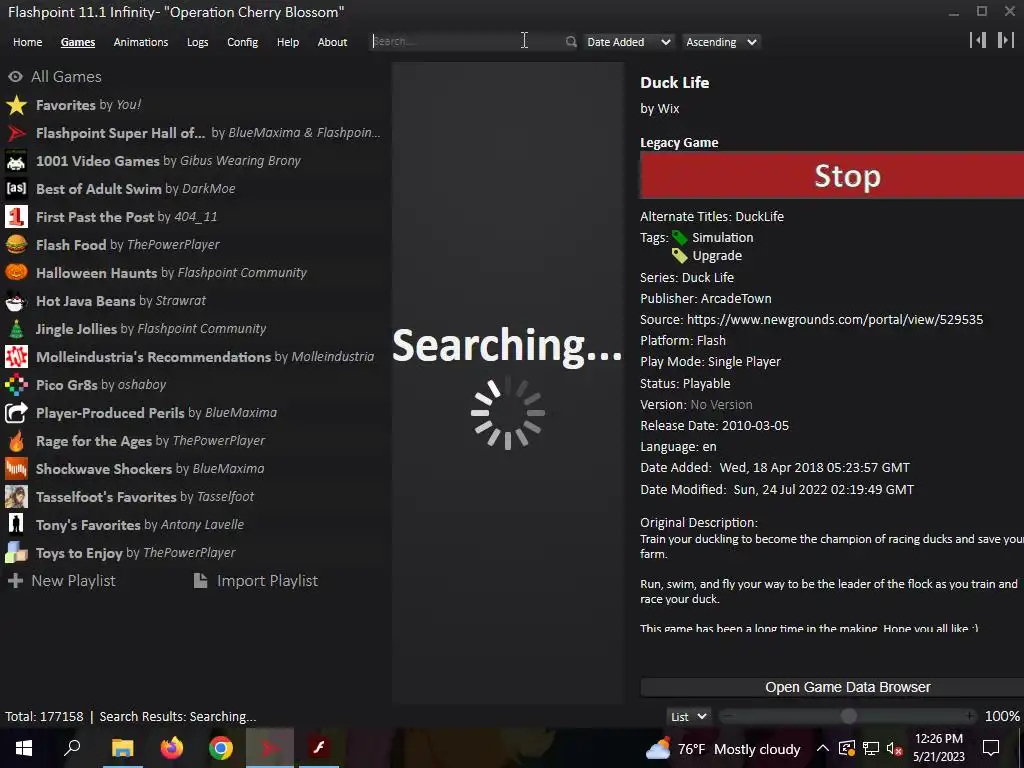1024x768 pixels.
Task: Click the Rage for the Ages flame icon
Action: 16,441
